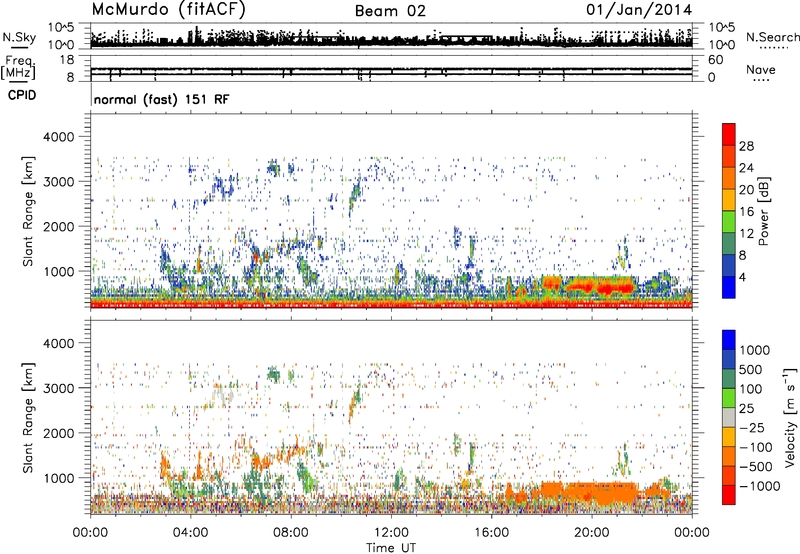The image size is (800, 554).
Task: Click the "Beam 02" header label
Action: click(390, 11)
